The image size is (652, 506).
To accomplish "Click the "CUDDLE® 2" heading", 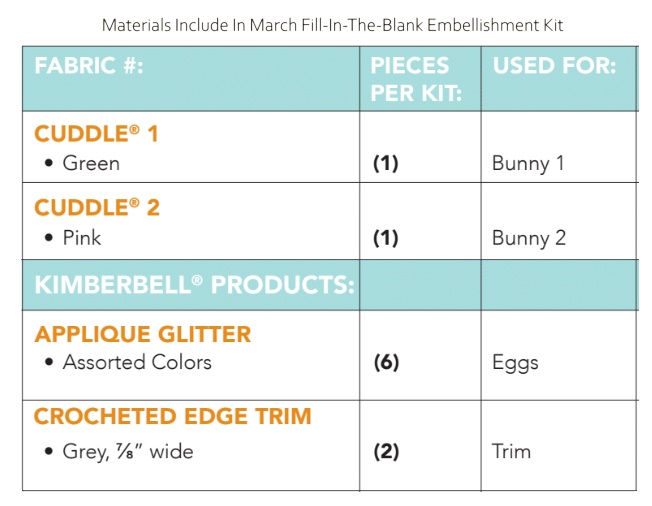I will pyautogui.click(x=97, y=208).
